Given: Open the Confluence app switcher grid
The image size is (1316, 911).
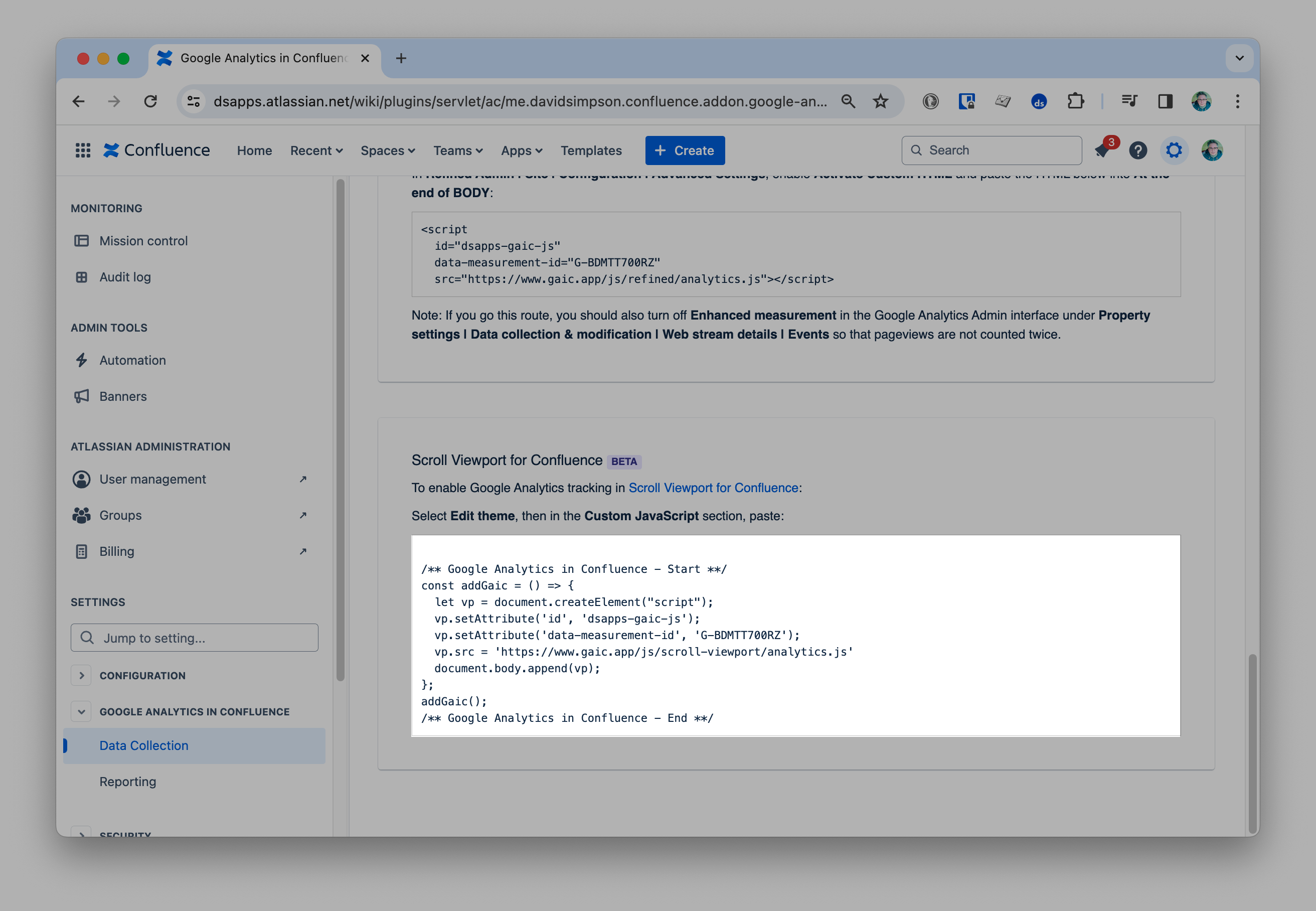Looking at the screenshot, I should (83, 150).
